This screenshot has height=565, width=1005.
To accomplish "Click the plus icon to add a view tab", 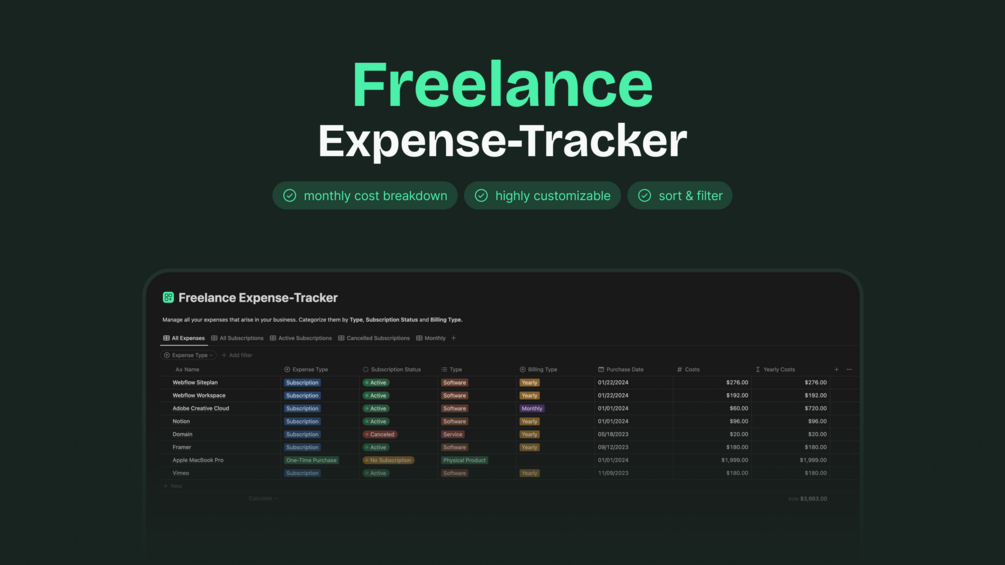I will pos(454,338).
